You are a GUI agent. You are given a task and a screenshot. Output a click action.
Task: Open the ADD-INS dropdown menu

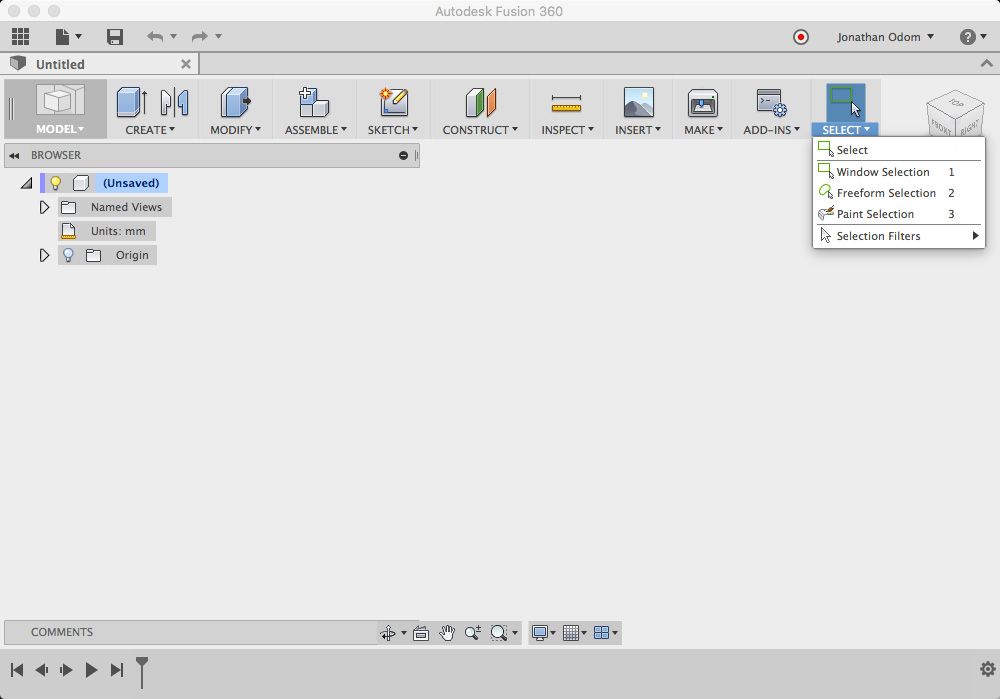(x=772, y=129)
